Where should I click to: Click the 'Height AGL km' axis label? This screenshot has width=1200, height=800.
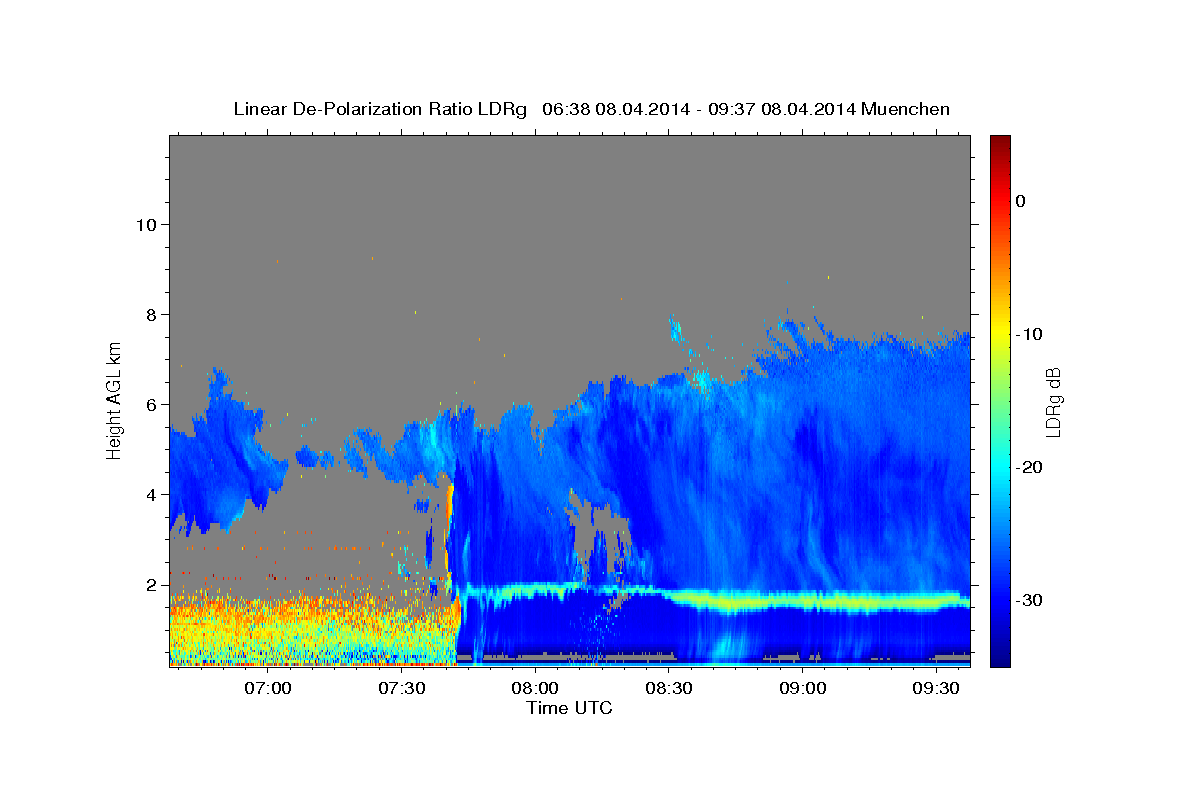114,400
